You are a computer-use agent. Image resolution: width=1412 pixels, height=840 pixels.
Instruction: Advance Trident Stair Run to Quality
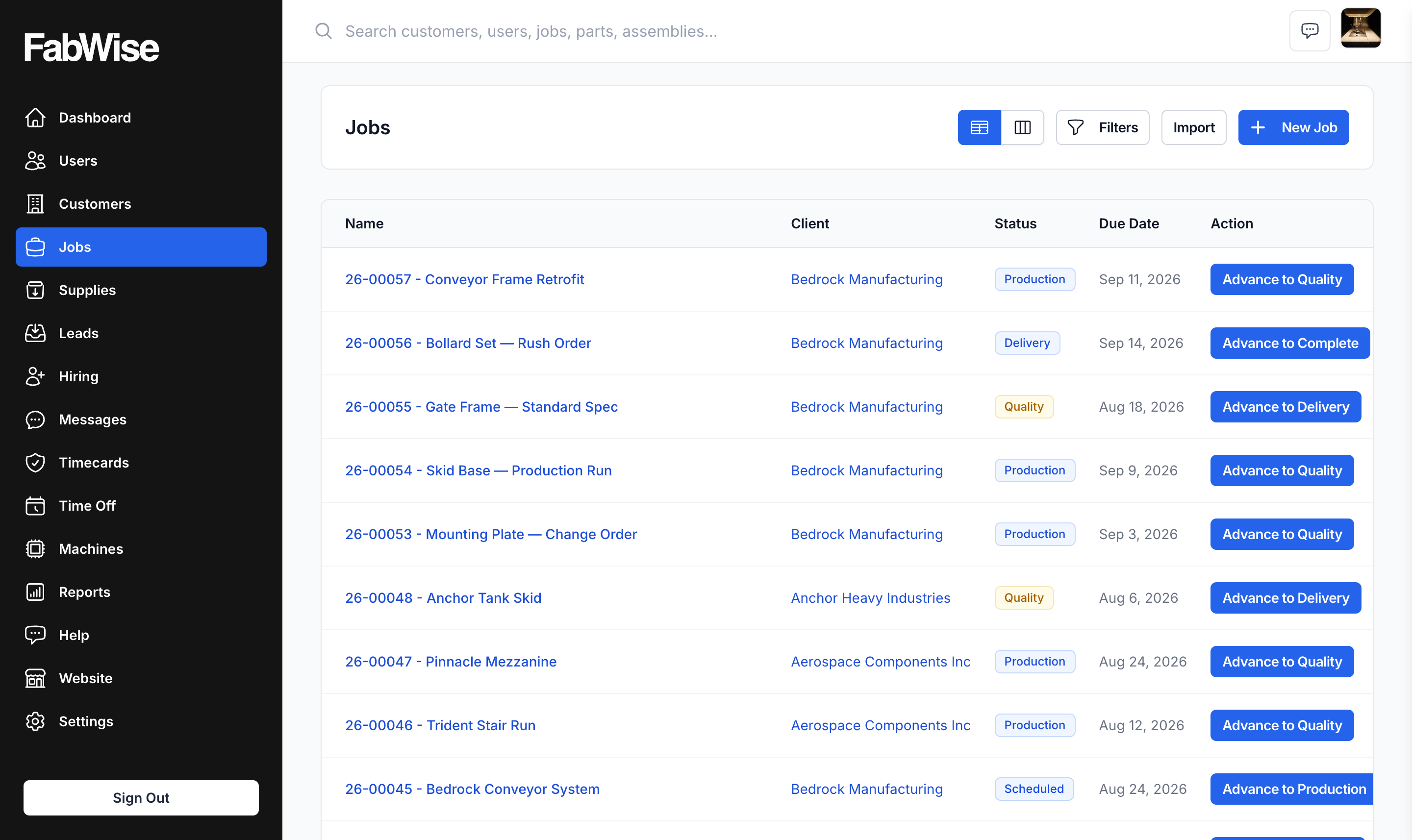click(x=1282, y=725)
